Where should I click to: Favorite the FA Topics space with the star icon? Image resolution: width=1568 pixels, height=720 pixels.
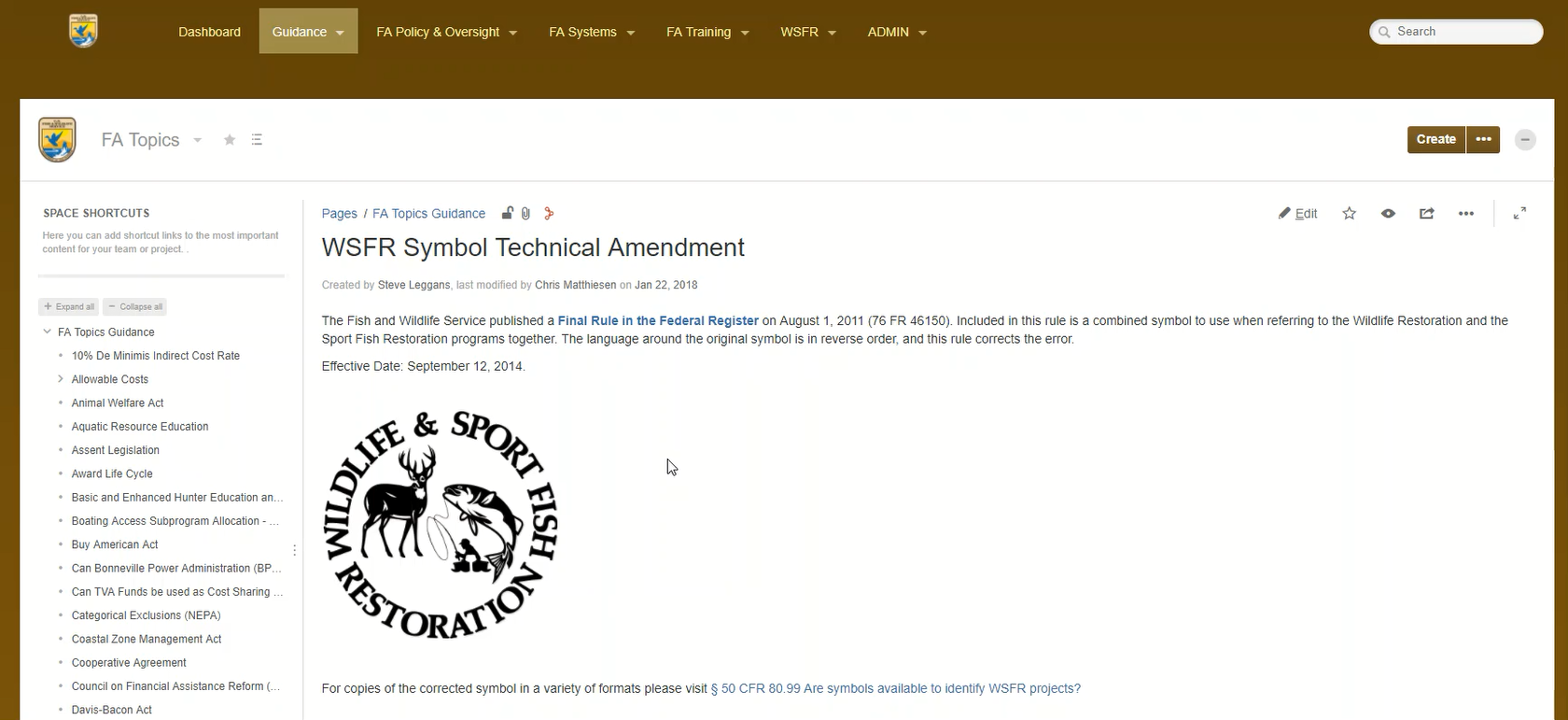230,140
